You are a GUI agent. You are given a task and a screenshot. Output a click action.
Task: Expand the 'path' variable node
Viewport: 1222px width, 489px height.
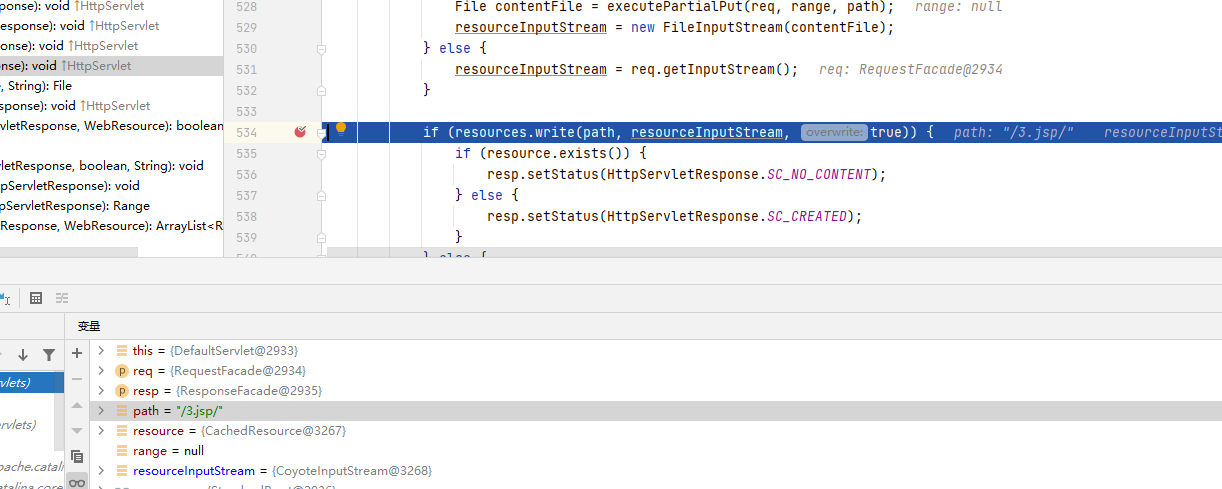(x=101, y=411)
